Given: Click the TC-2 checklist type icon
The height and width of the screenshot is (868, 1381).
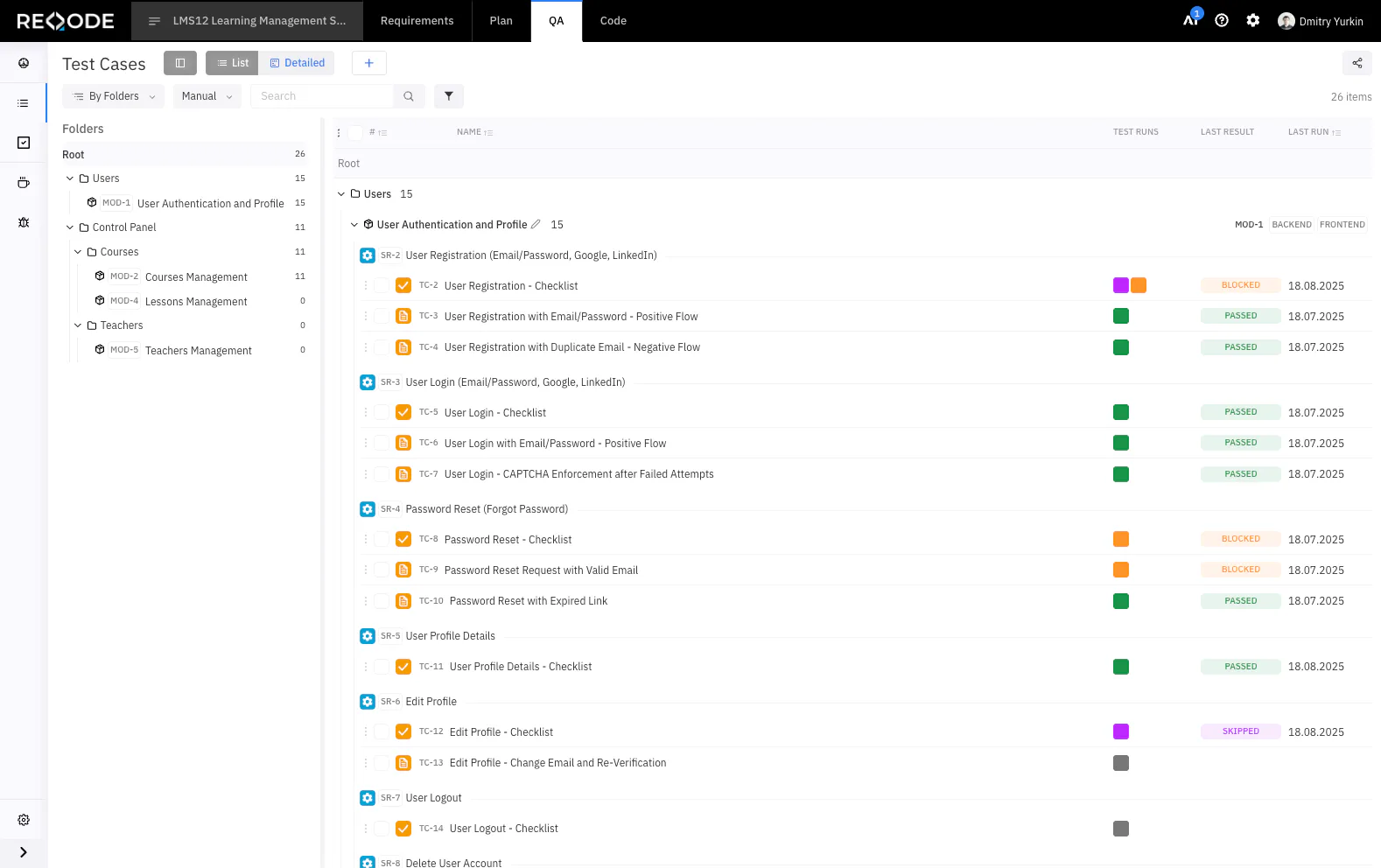Looking at the screenshot, I should point(403,285).
